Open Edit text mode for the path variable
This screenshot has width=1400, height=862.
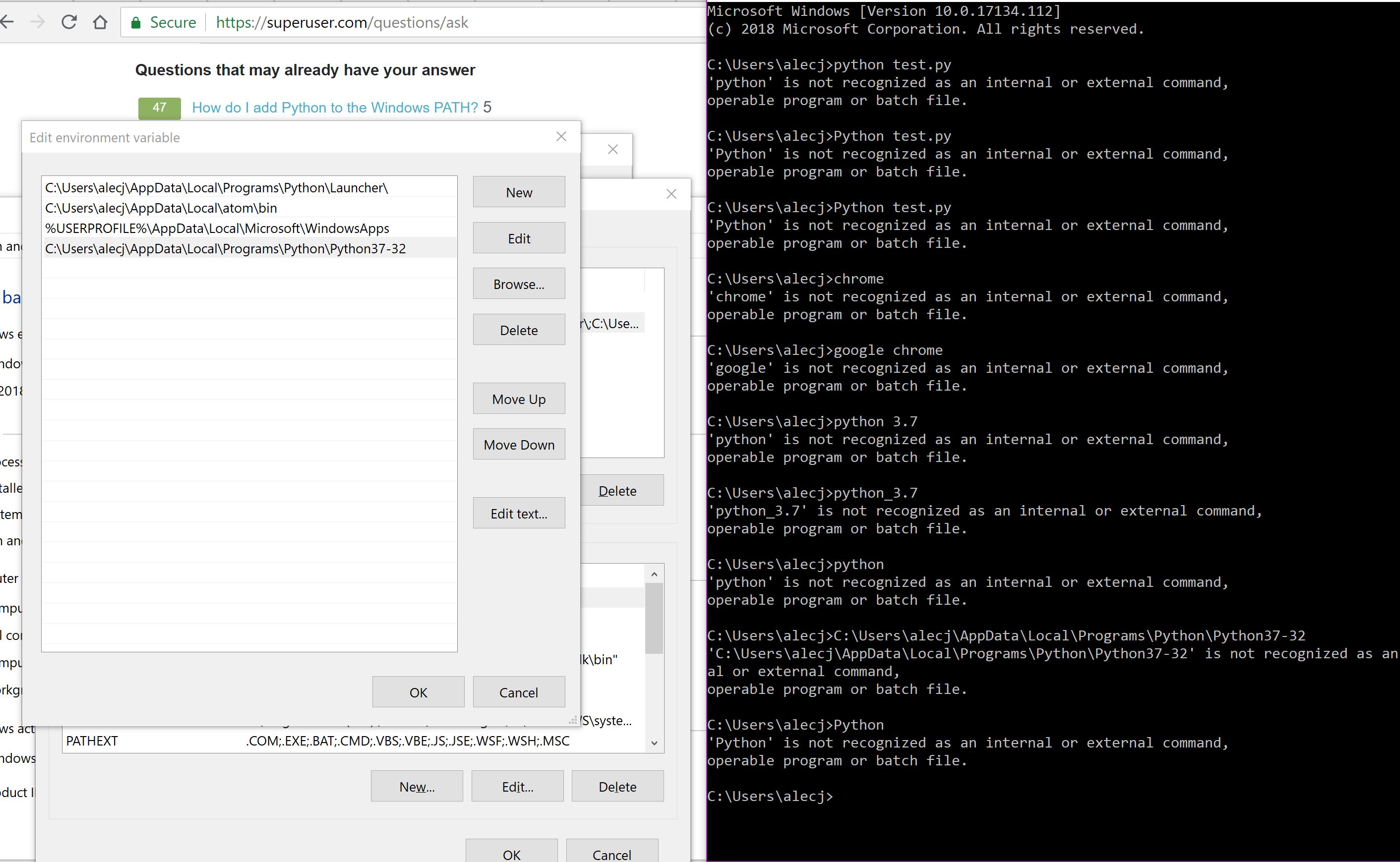[518, 513]
